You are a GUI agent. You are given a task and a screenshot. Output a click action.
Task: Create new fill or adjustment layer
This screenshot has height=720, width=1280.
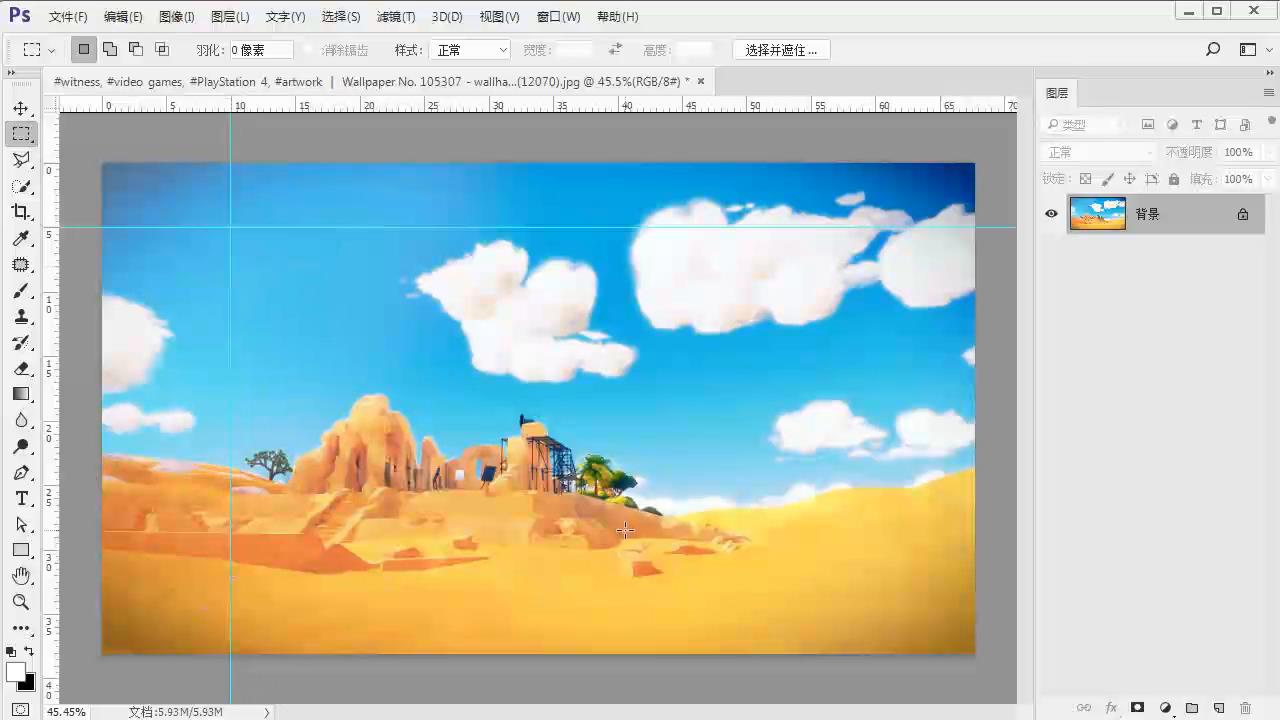coord(1165,708)
